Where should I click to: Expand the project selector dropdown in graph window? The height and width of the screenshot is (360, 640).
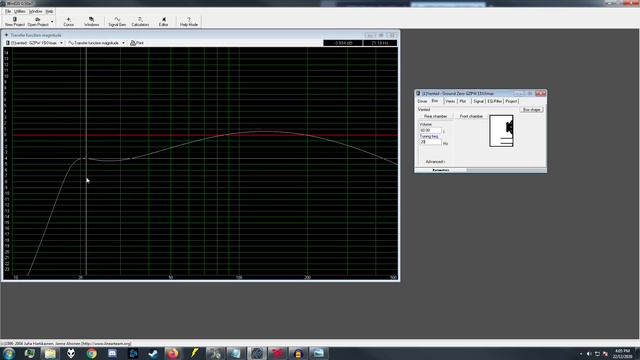62,43
